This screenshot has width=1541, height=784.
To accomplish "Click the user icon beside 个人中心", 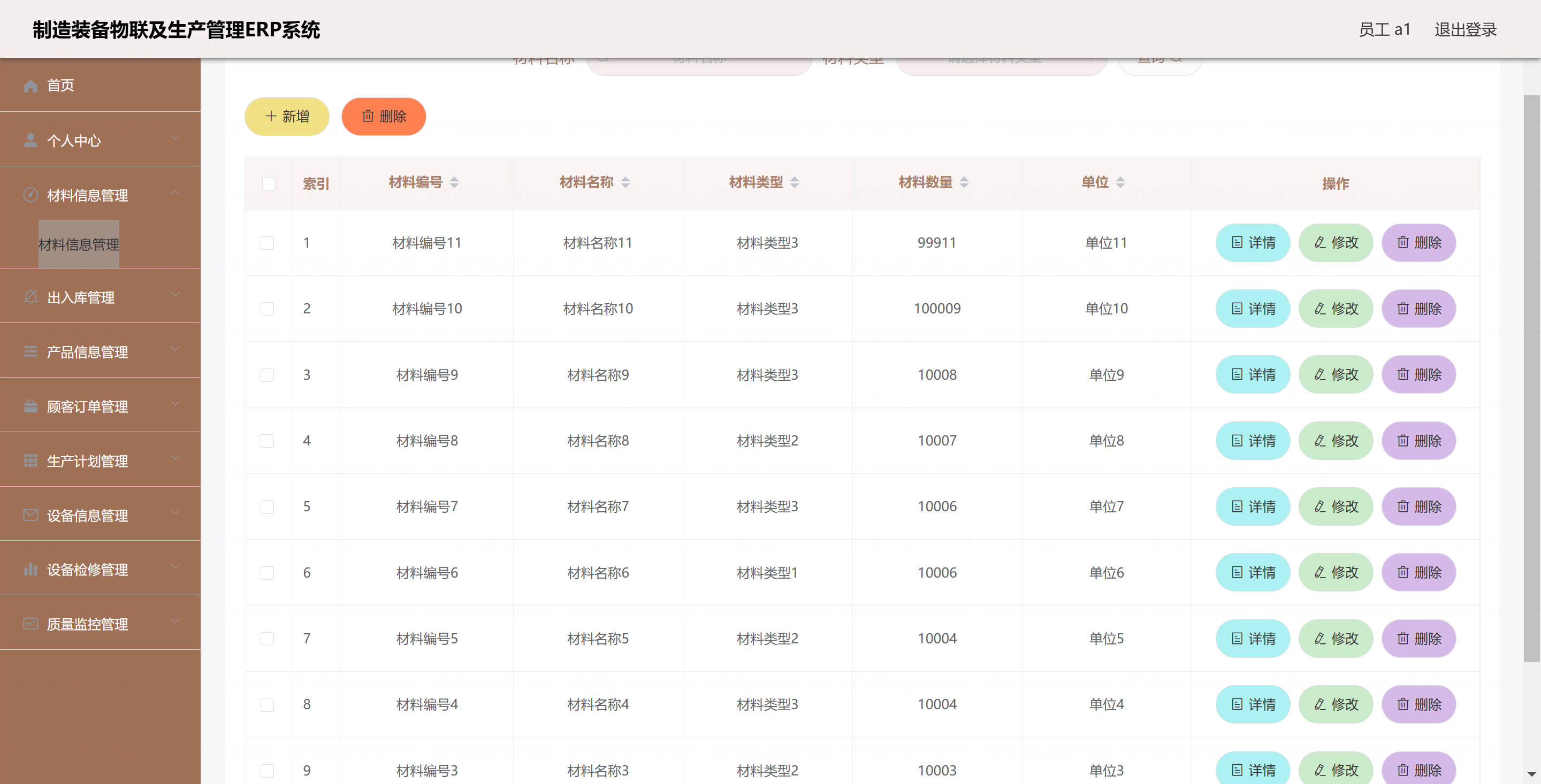I will point(30,141).
